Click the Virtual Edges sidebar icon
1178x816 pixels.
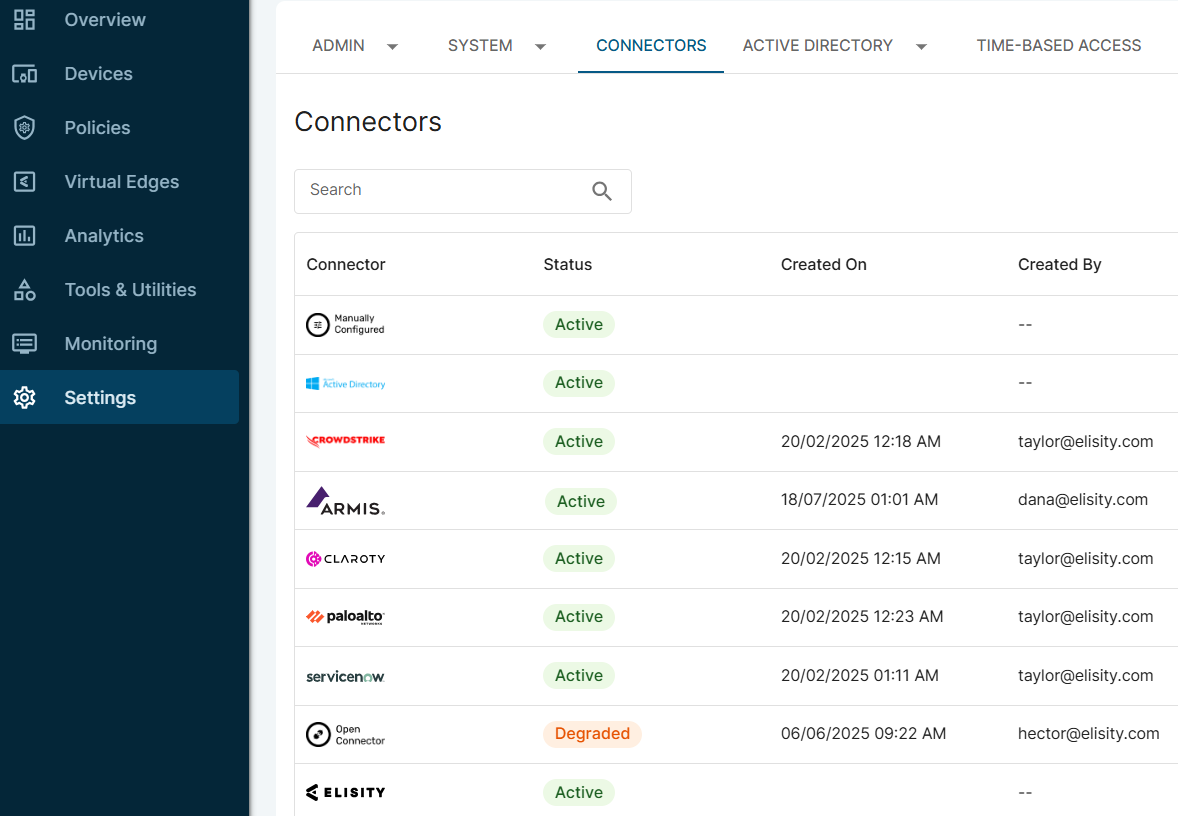pyautogui.click(x=24, y=181)
